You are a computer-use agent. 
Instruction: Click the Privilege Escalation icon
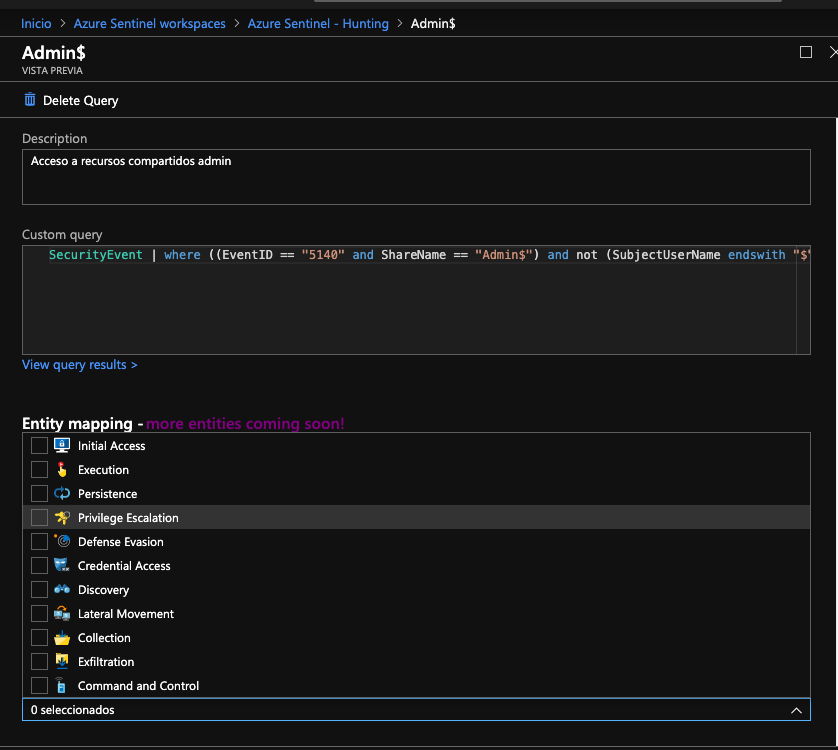tap(62, 518)
